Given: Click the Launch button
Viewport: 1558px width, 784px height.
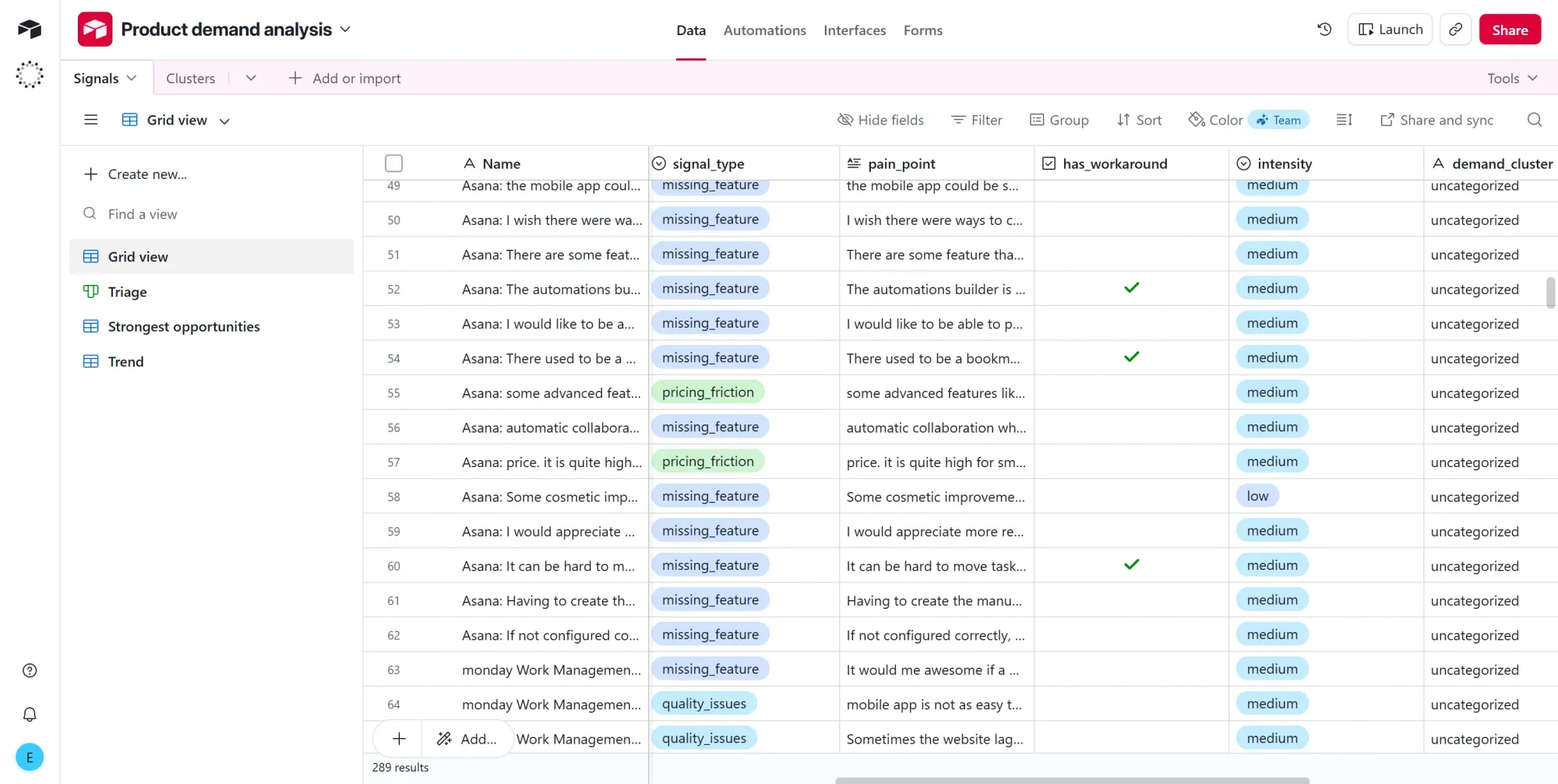Looking at the screenshot, I should tap(1390, 30).
